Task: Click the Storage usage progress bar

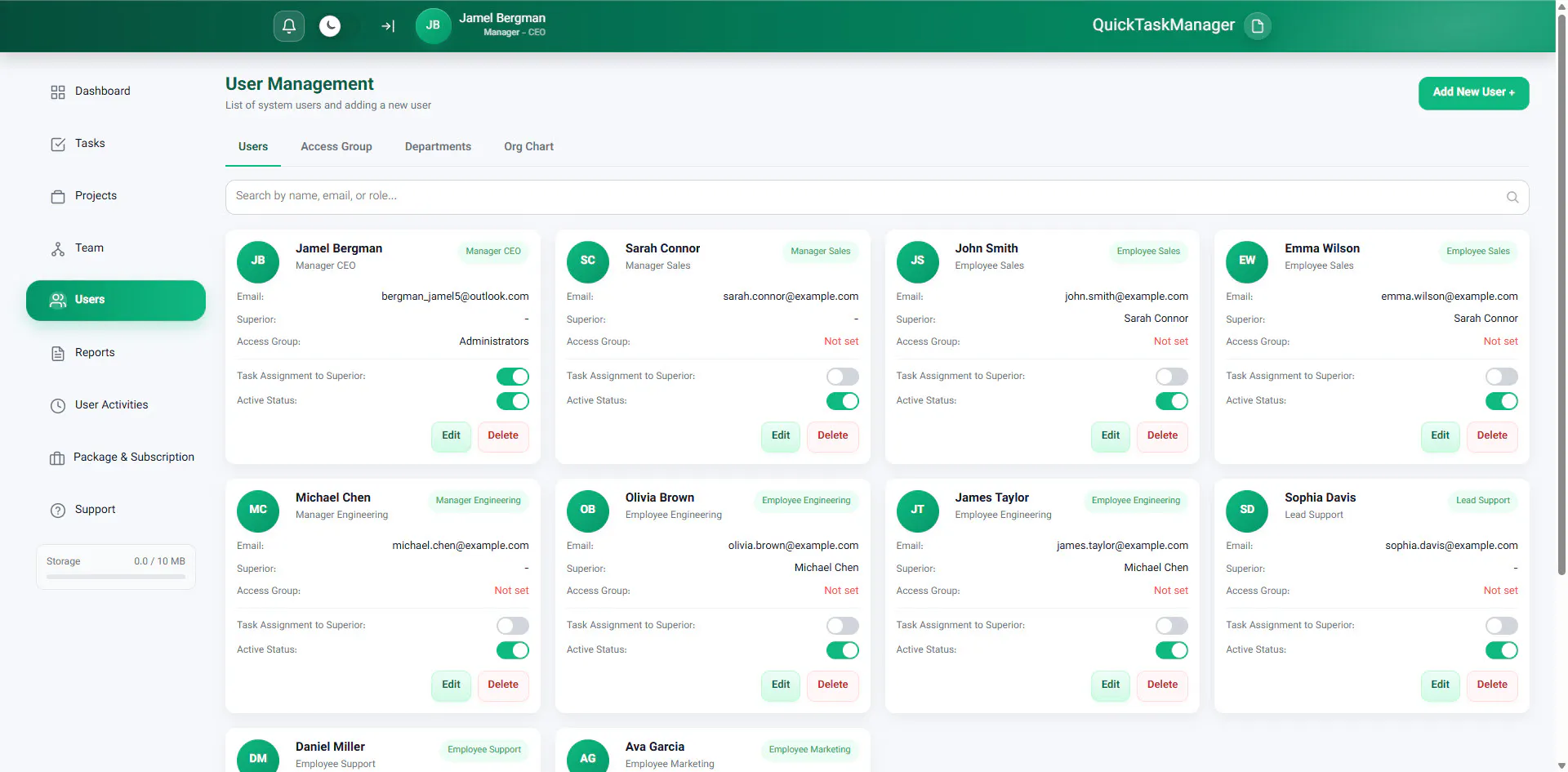Action: pyautogui.click(x=116, y=577)
